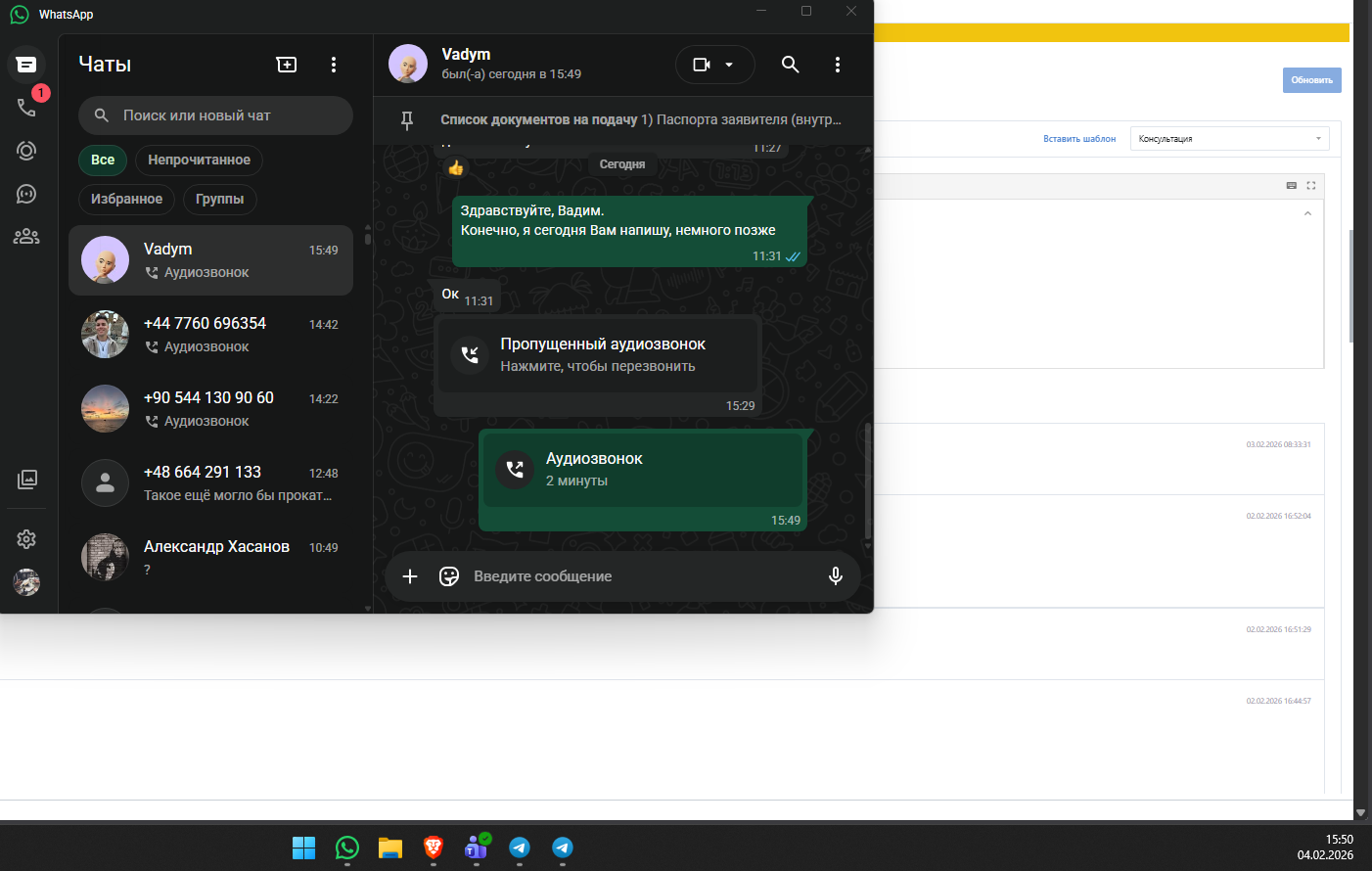Open Vadym's profile avatar in chat header
The image size is (1372, 871).
coord(408,65)
